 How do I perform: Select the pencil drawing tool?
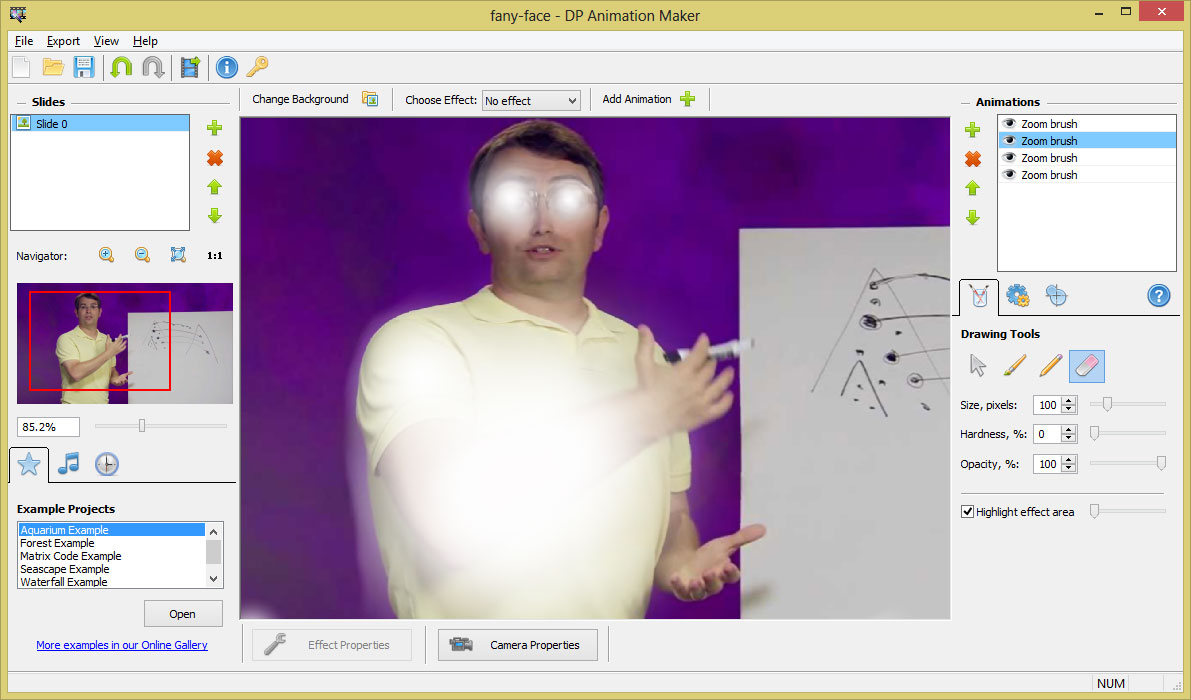tap(1050, 366)
